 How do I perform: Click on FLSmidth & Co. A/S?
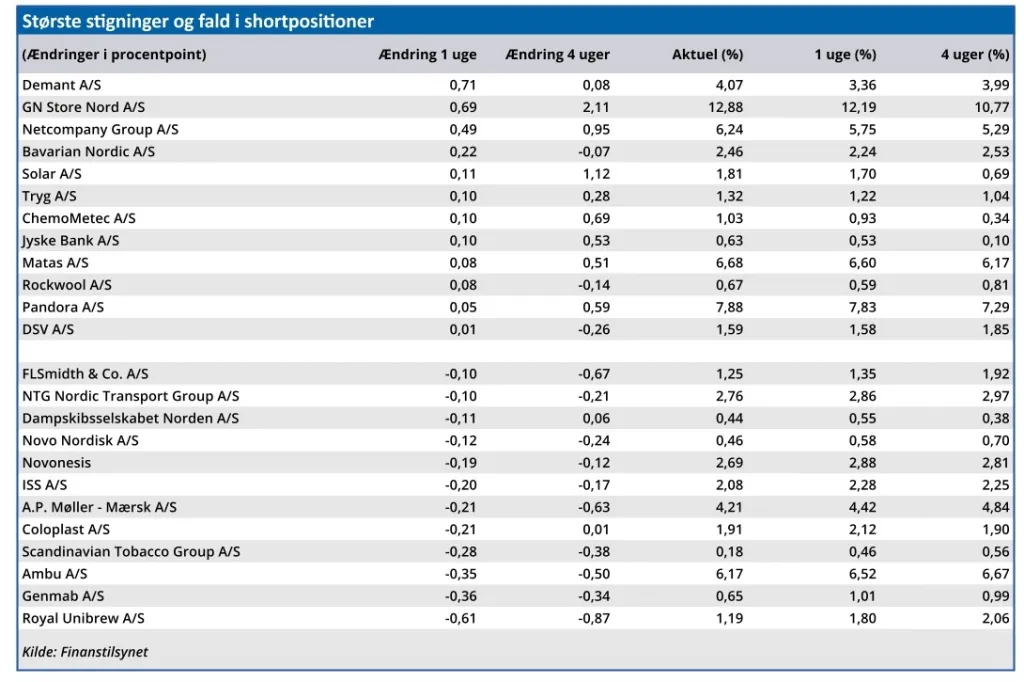85,374
